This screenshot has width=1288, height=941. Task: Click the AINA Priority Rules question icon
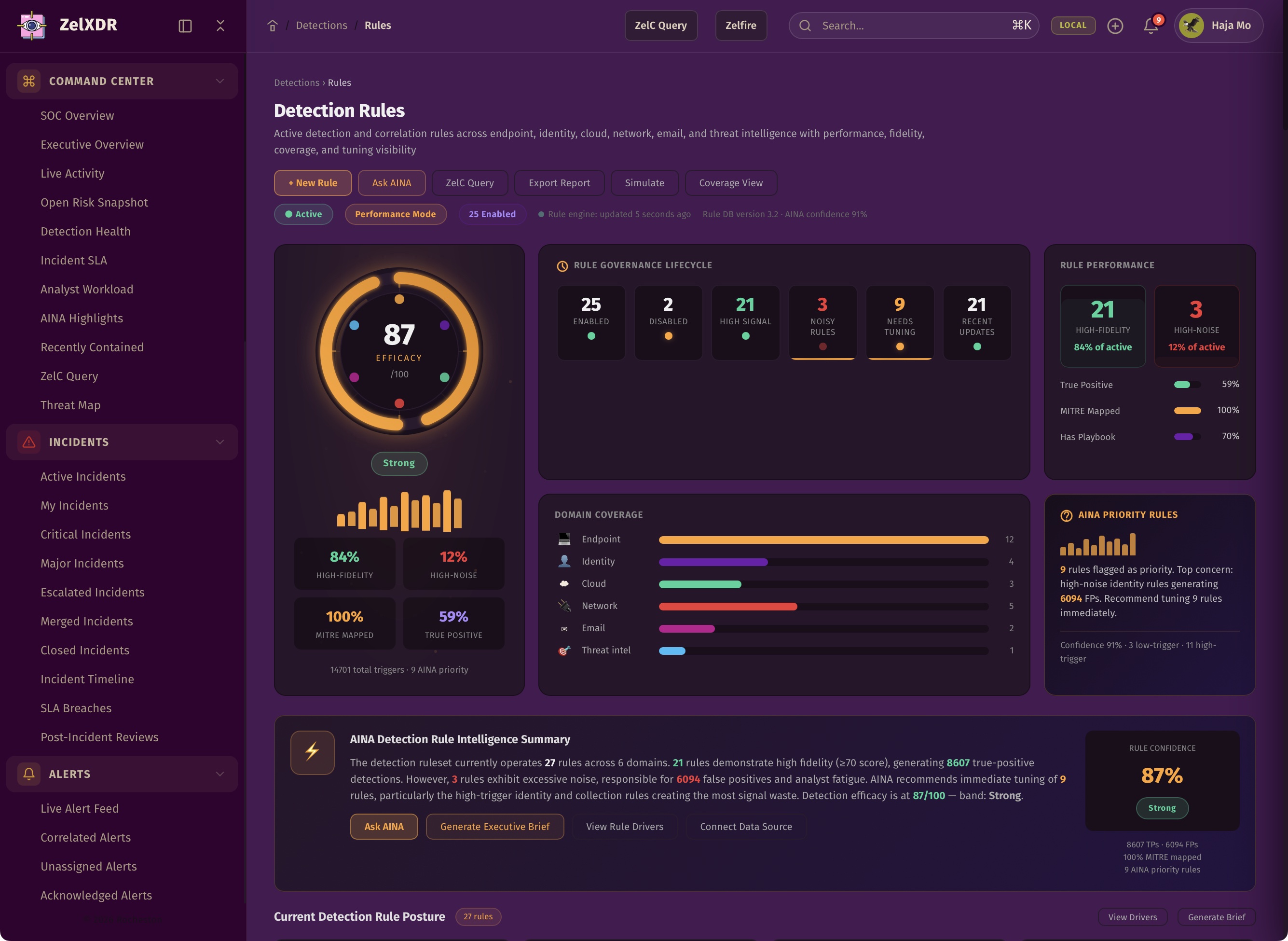1066,515
